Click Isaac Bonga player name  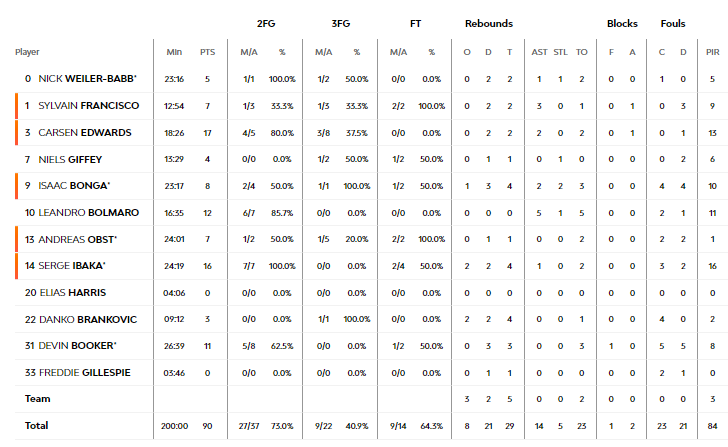pos(74,186)
